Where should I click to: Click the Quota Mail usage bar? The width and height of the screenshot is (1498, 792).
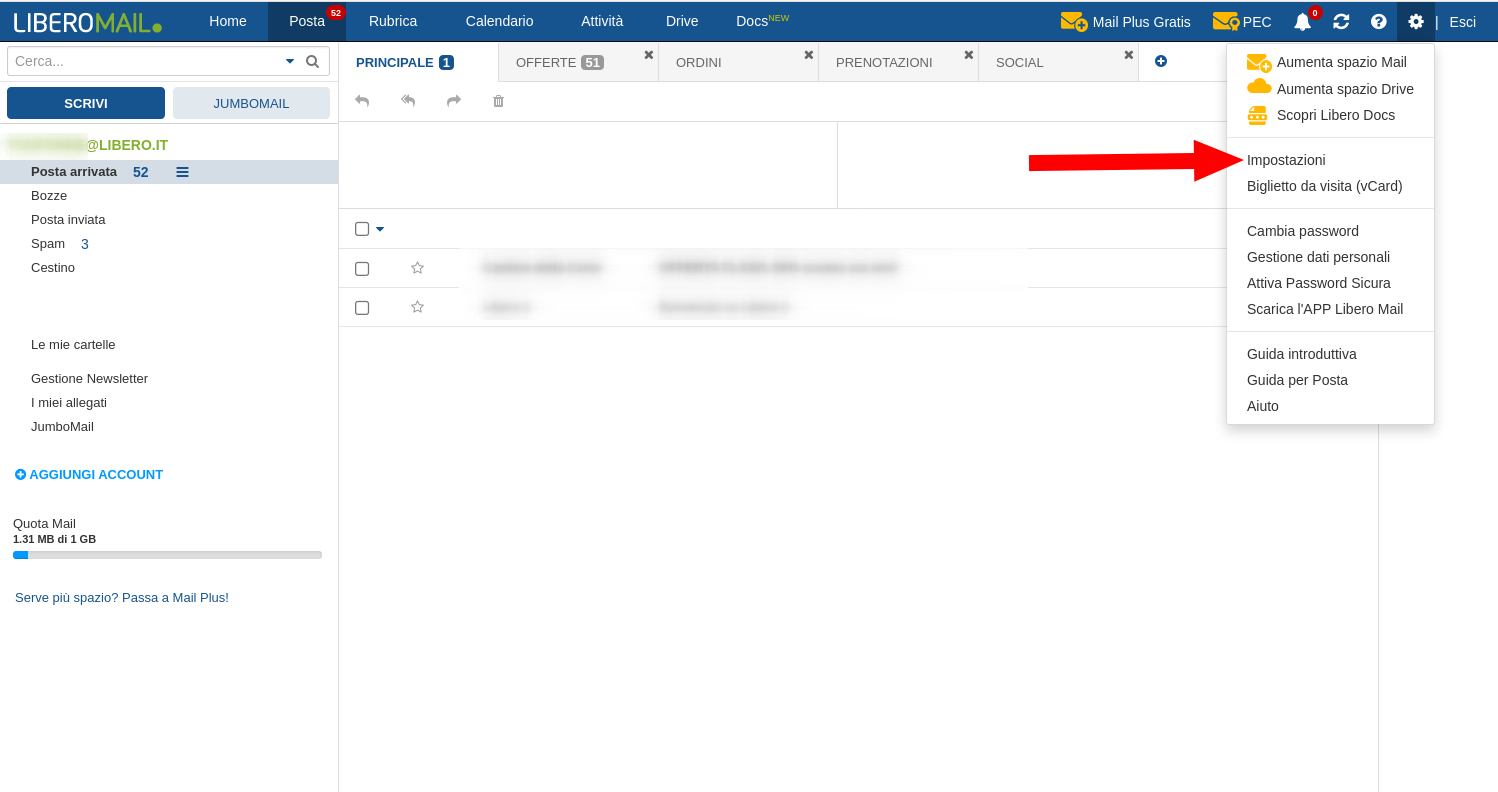coord(167,555)
